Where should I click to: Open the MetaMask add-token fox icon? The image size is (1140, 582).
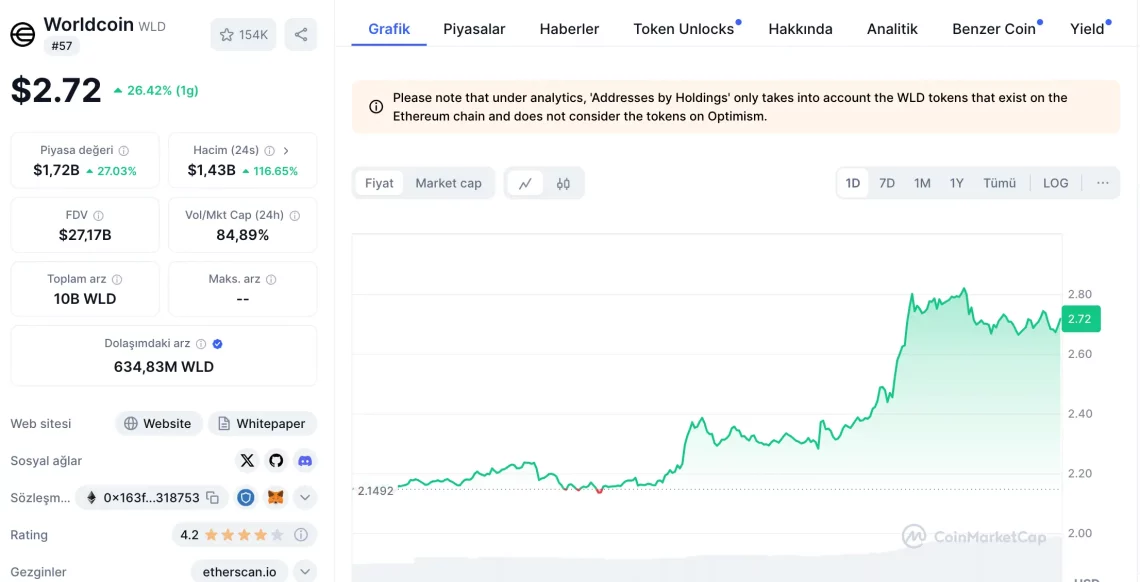click(275, 497)
